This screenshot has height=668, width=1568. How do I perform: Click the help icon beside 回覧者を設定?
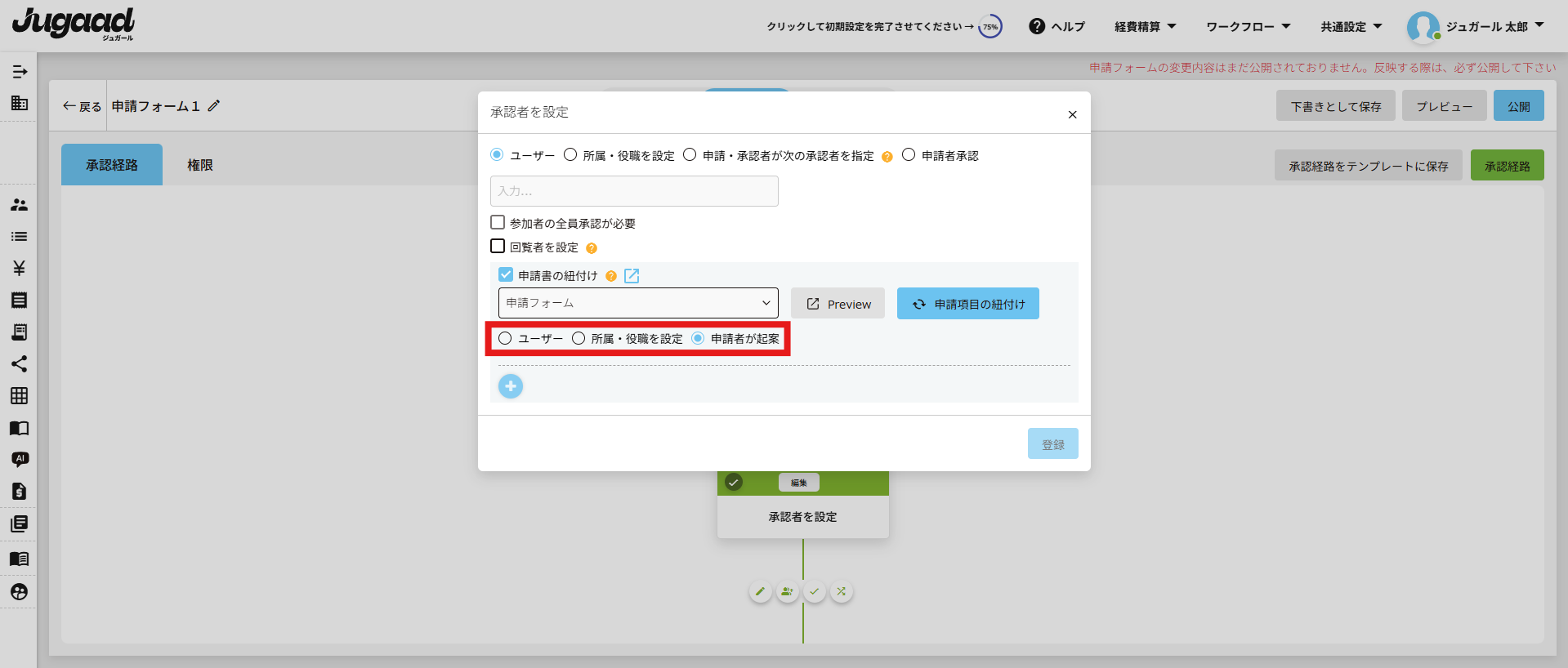[592, 248]
